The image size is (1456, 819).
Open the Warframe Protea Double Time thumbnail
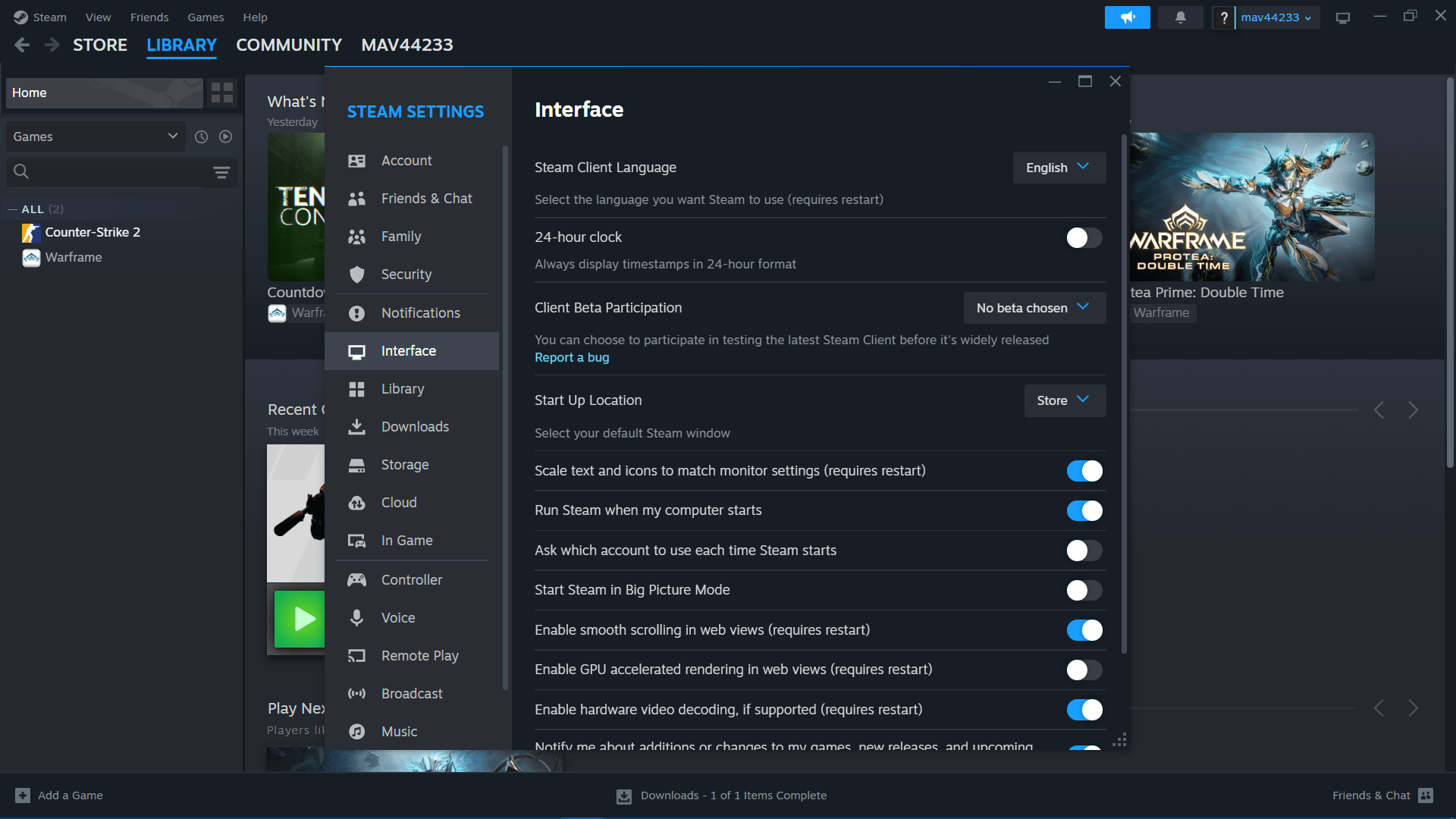pos(1251,207)
